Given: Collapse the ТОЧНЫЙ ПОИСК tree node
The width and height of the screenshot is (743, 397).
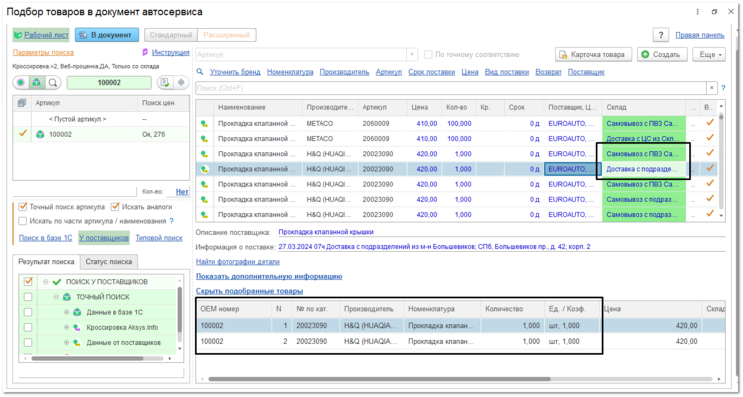Looking at the screenshot, I should click(x=56, y=297).
